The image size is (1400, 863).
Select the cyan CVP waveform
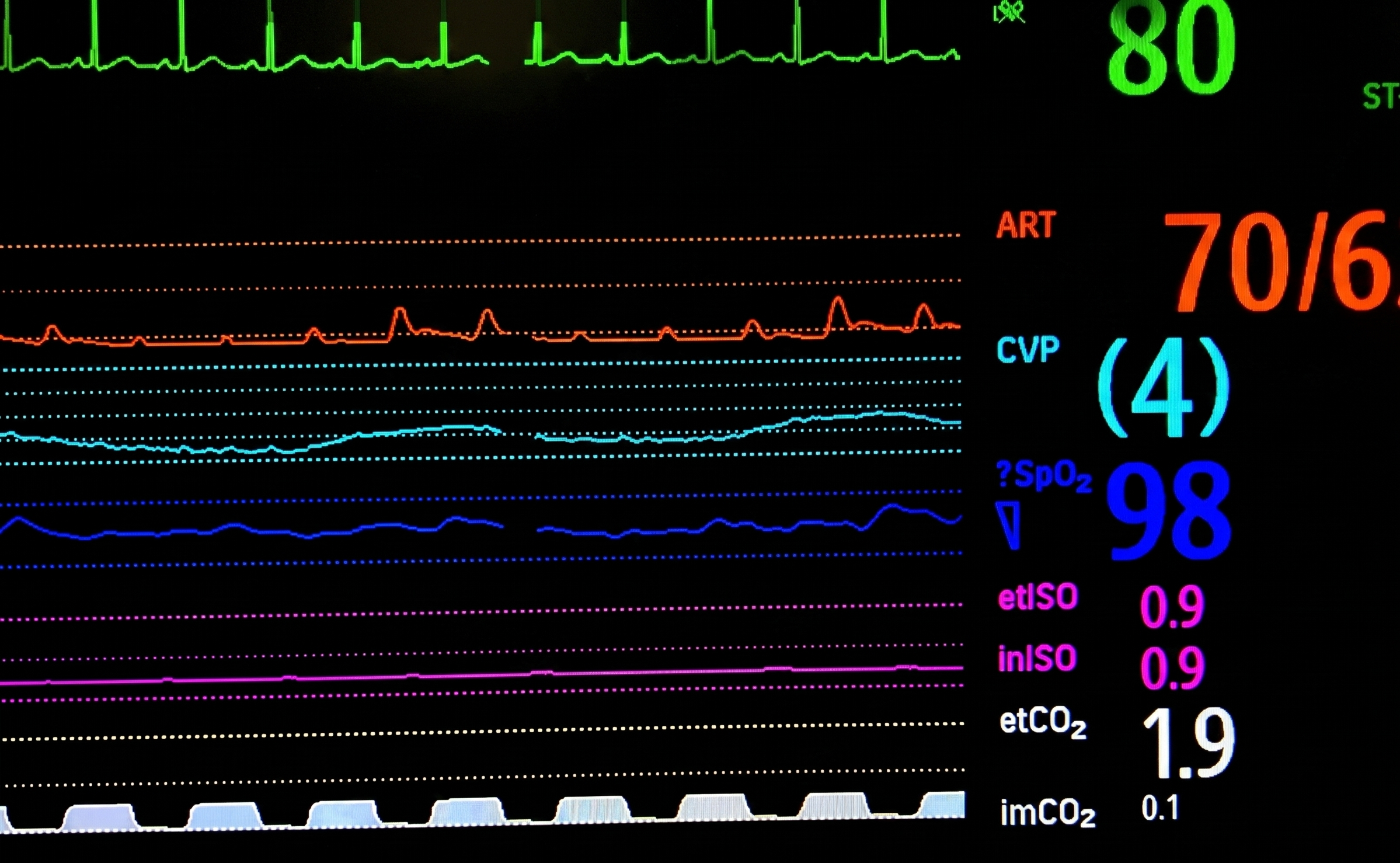click(480, 433)
